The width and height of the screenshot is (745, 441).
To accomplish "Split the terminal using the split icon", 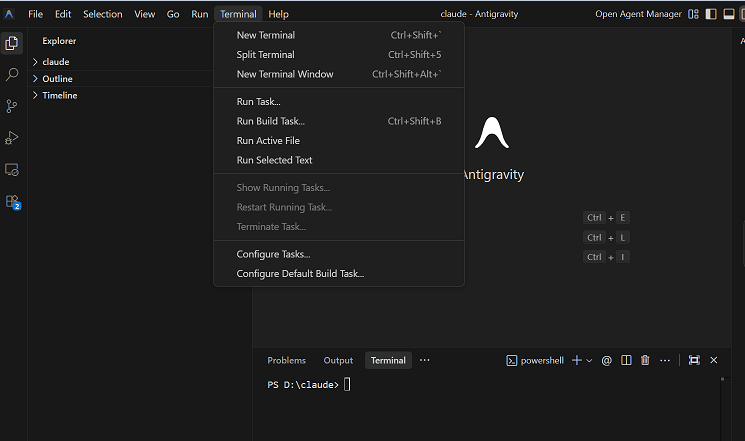I will click(x=626, y=360).
